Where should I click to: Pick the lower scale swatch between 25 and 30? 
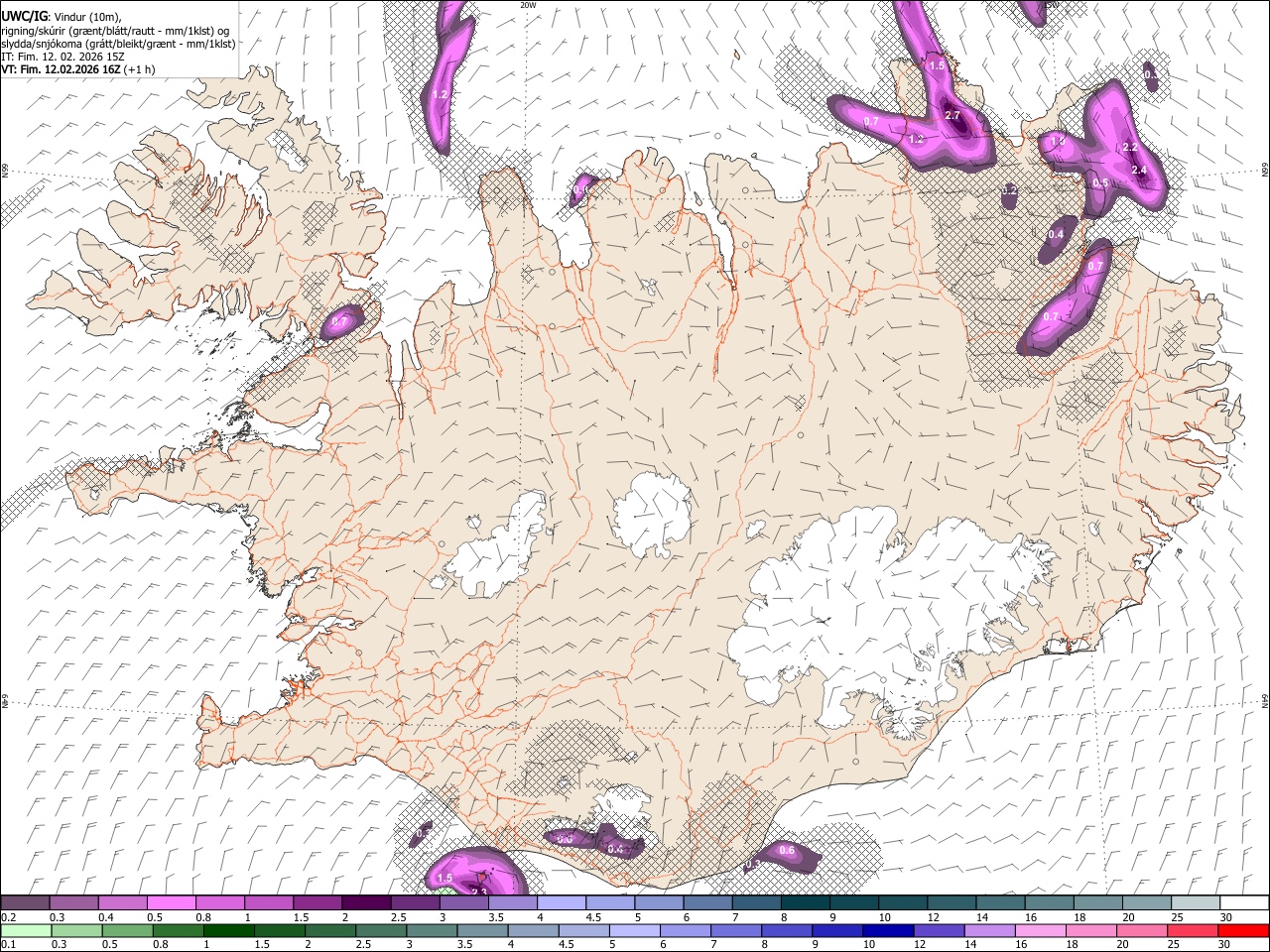[1193, 930]
